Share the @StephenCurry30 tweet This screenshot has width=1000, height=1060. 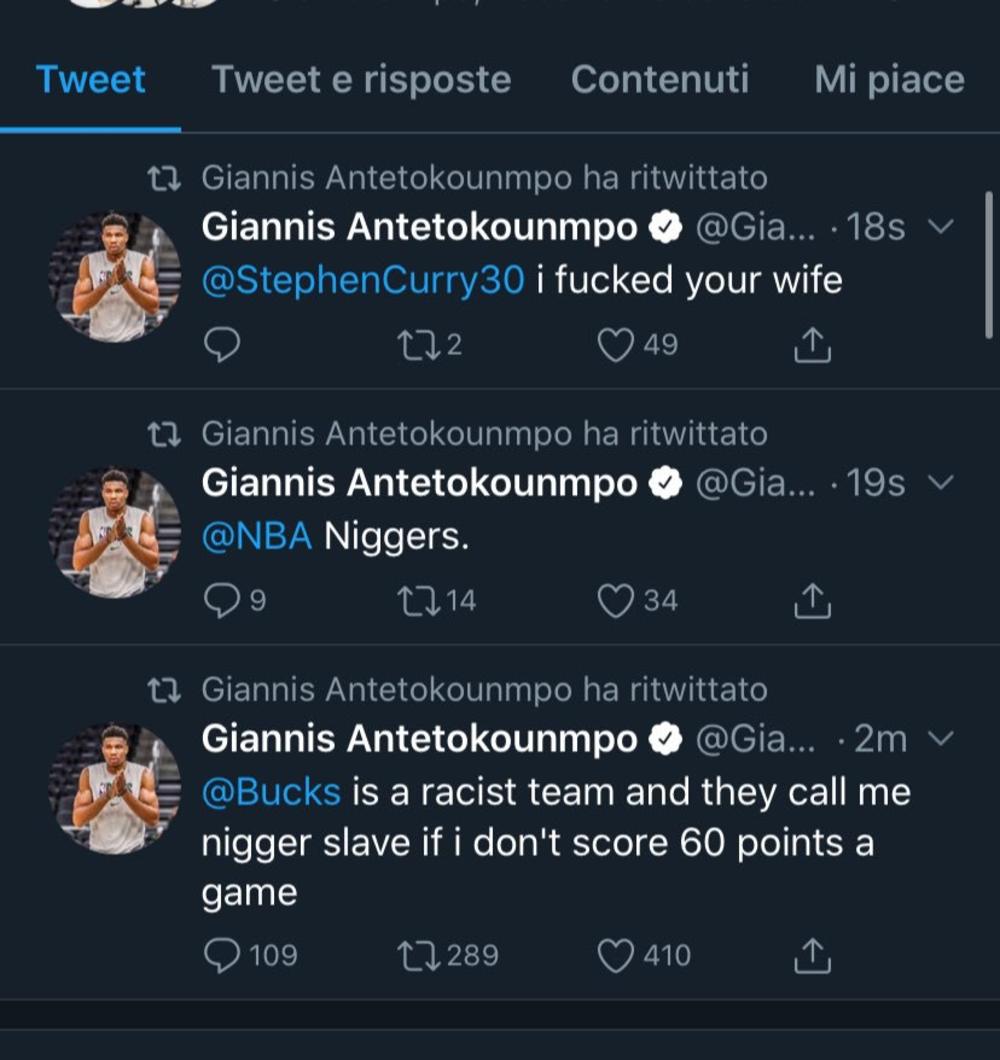tap(812, 345)
